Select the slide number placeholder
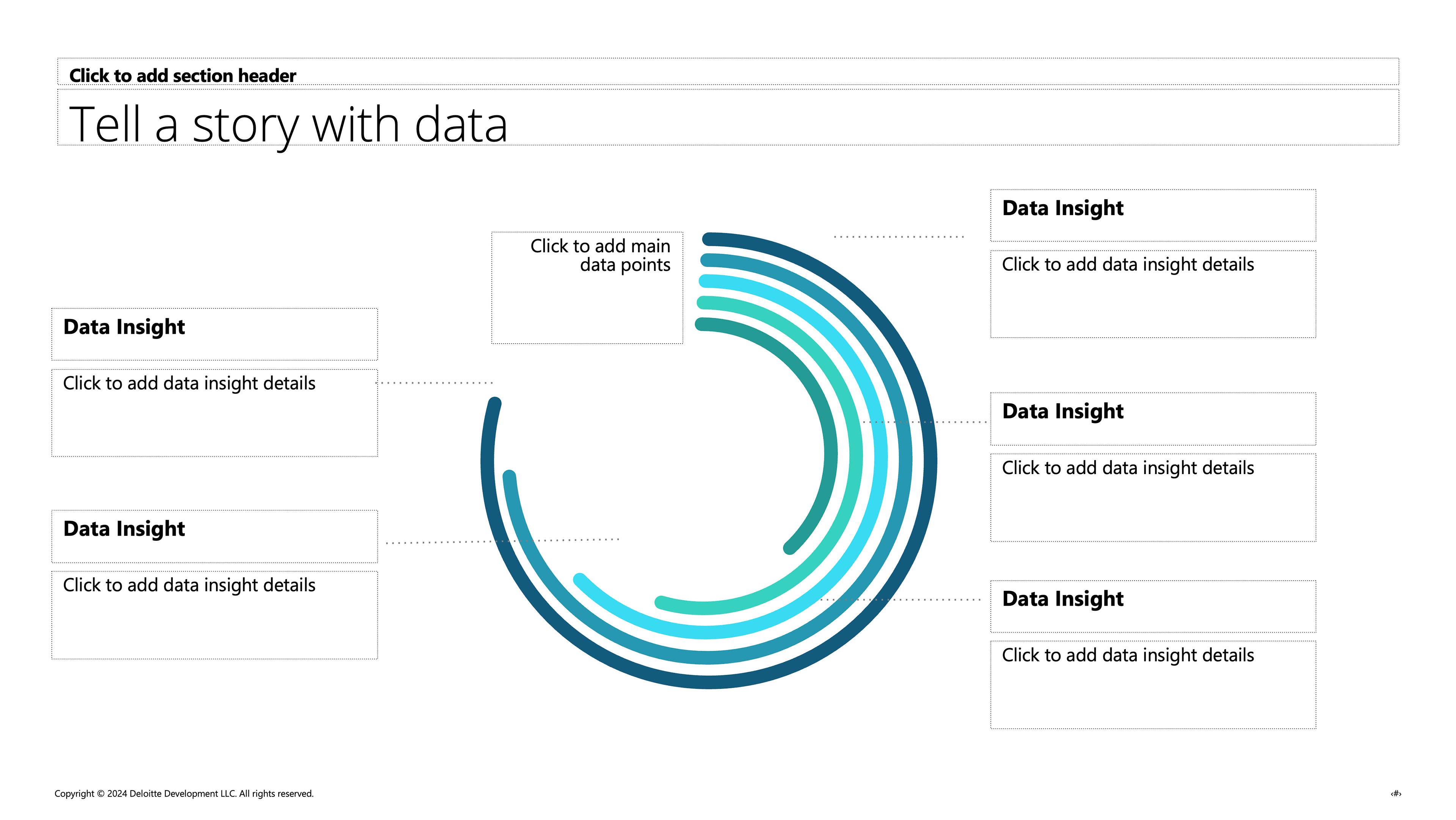This screenshot has height=820, width=1456. click(1395, 793)
